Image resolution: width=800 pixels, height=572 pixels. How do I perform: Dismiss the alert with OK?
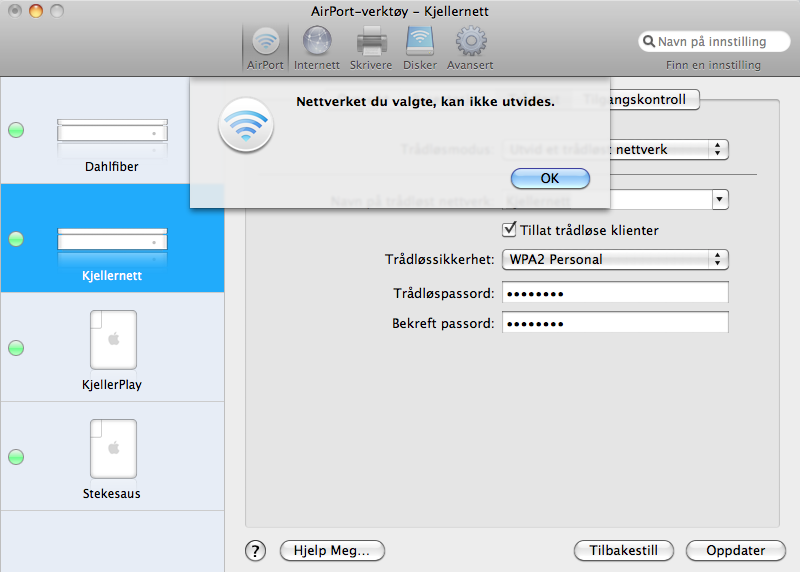click(x=550, y=179)
